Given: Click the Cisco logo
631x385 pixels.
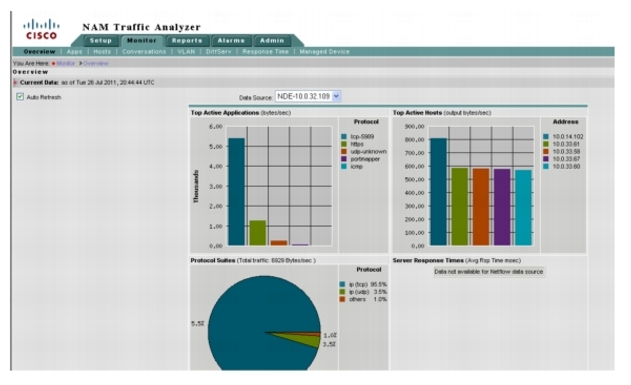Looking at the screenshot, I should click(x=41, y=29).
